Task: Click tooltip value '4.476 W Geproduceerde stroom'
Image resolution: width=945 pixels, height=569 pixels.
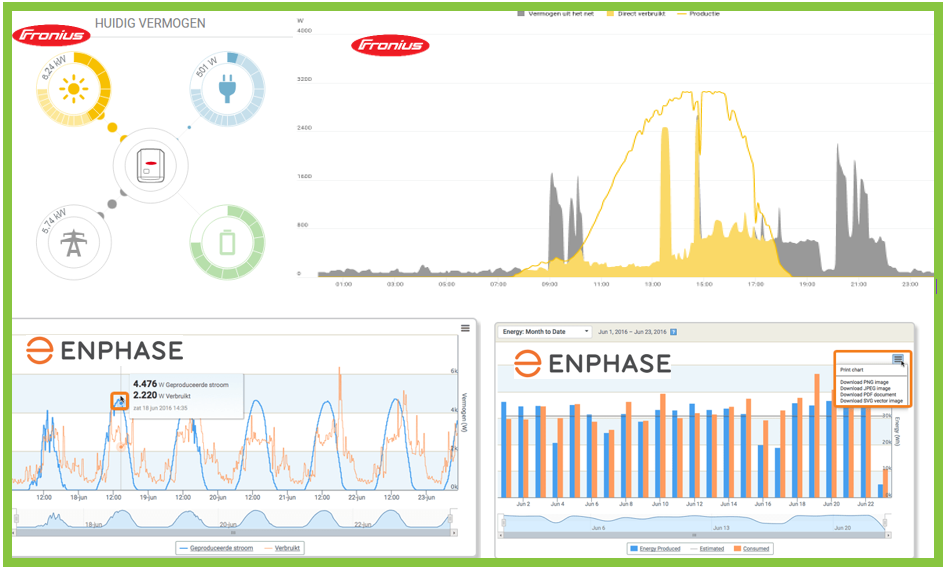Action: pos(181,384)
